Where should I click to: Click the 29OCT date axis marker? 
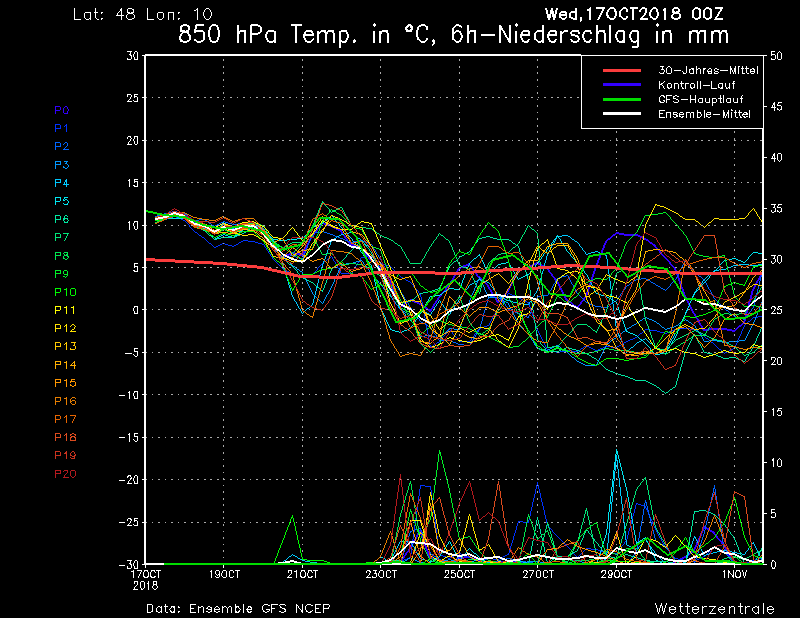[616, 575]
